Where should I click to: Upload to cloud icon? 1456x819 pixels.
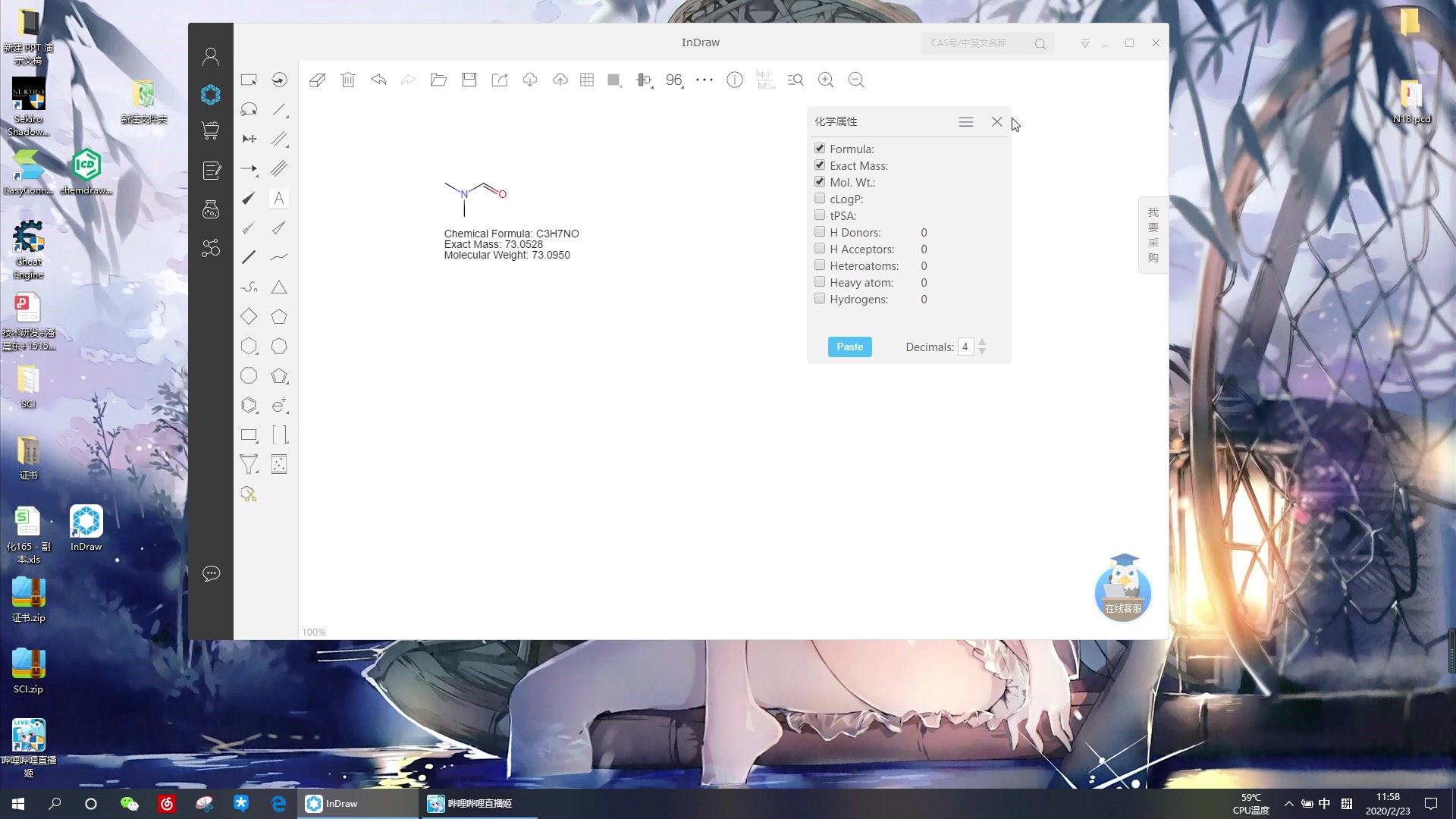560,80
